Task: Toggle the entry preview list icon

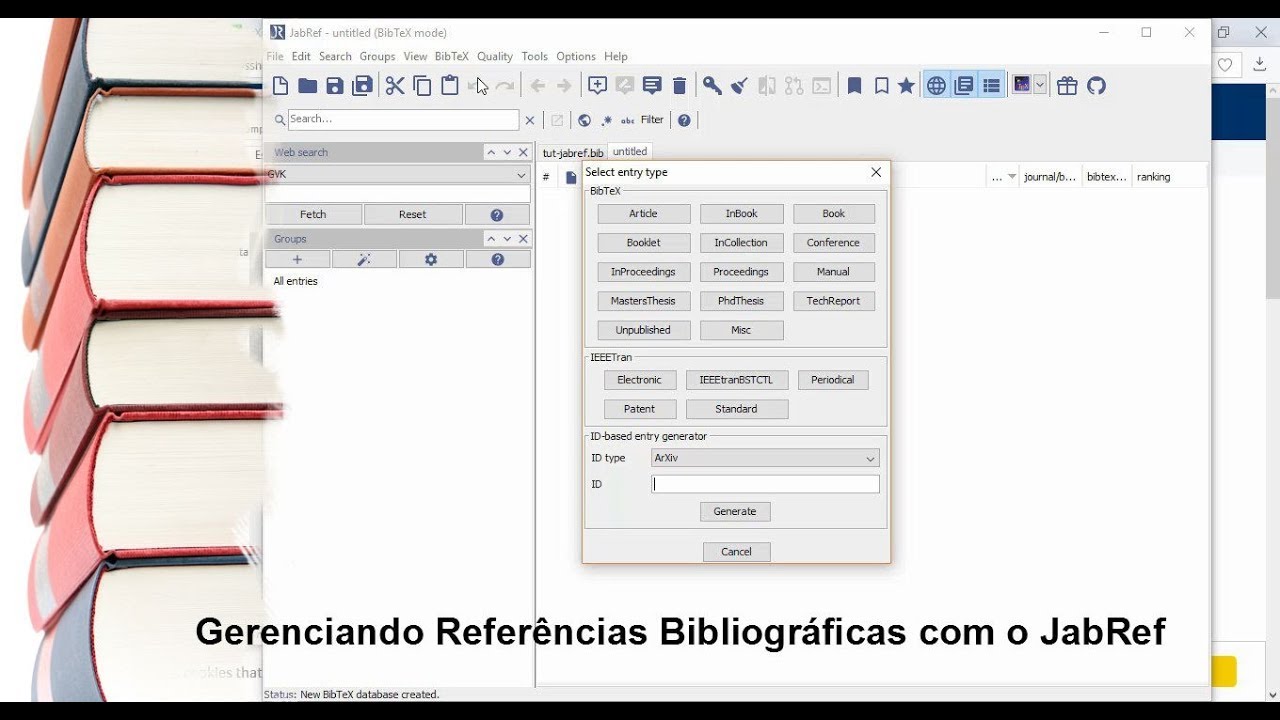Action: pos(991,86)
